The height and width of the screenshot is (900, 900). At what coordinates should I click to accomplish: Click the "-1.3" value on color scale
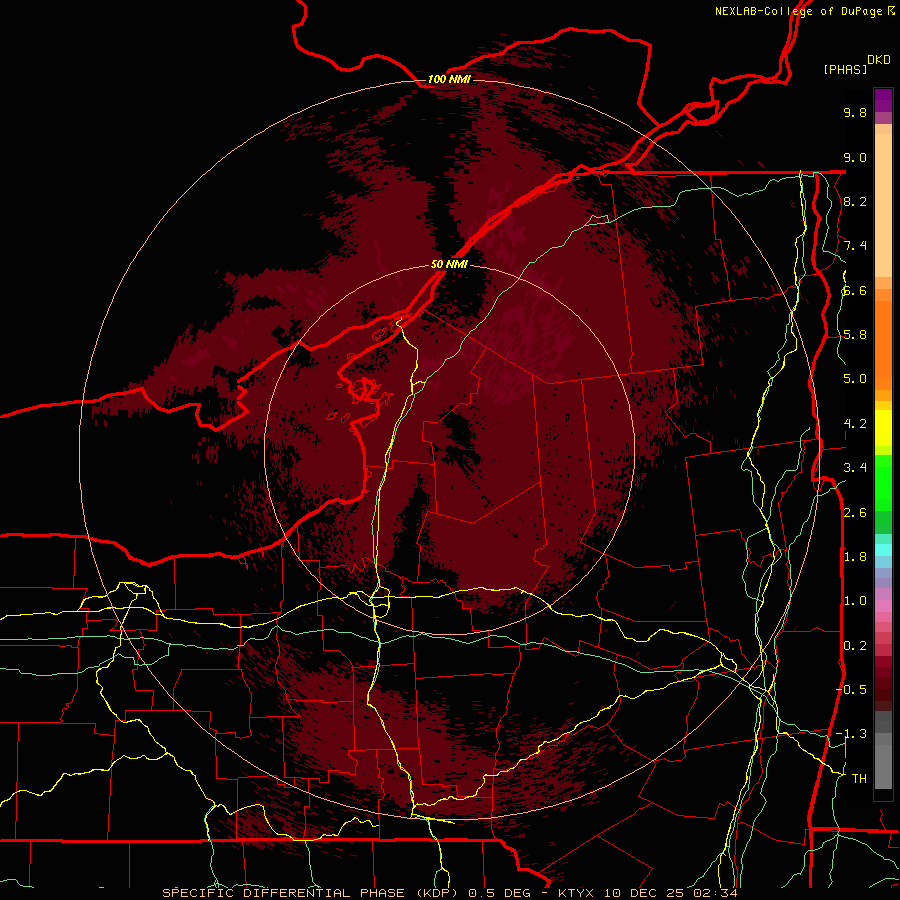[x=851, y=734]
